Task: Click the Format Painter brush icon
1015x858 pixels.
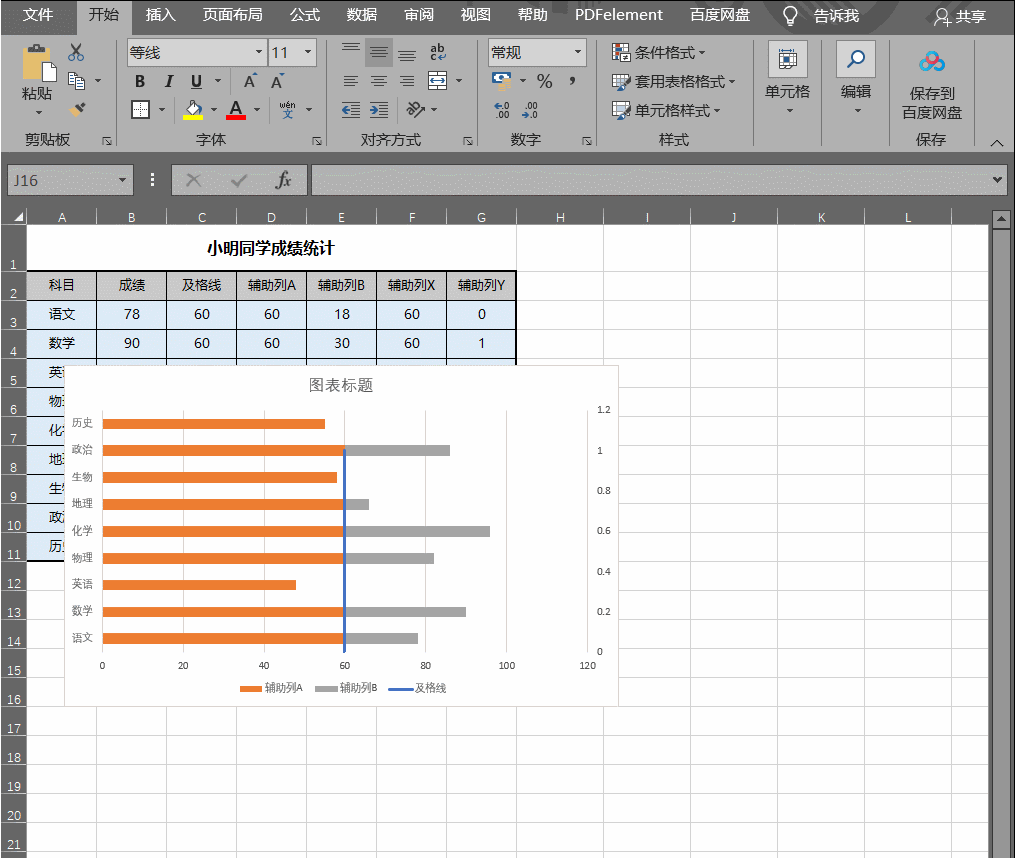Action: coord(78,109)
